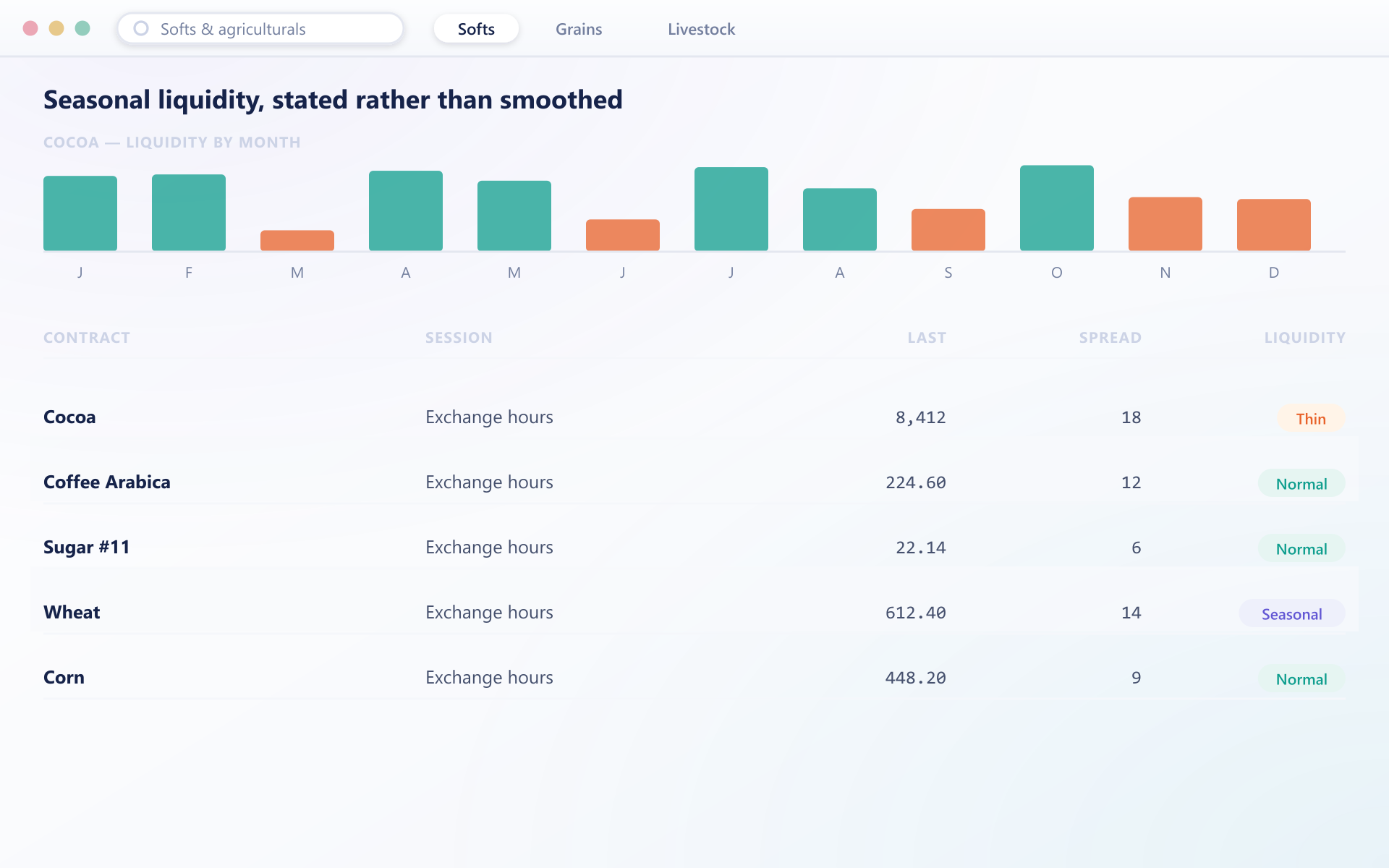Image resolution: width=1389 pixels, height=868 pixels.
Task: Click Cocoa last price 8,412
Action: point(920,417)
